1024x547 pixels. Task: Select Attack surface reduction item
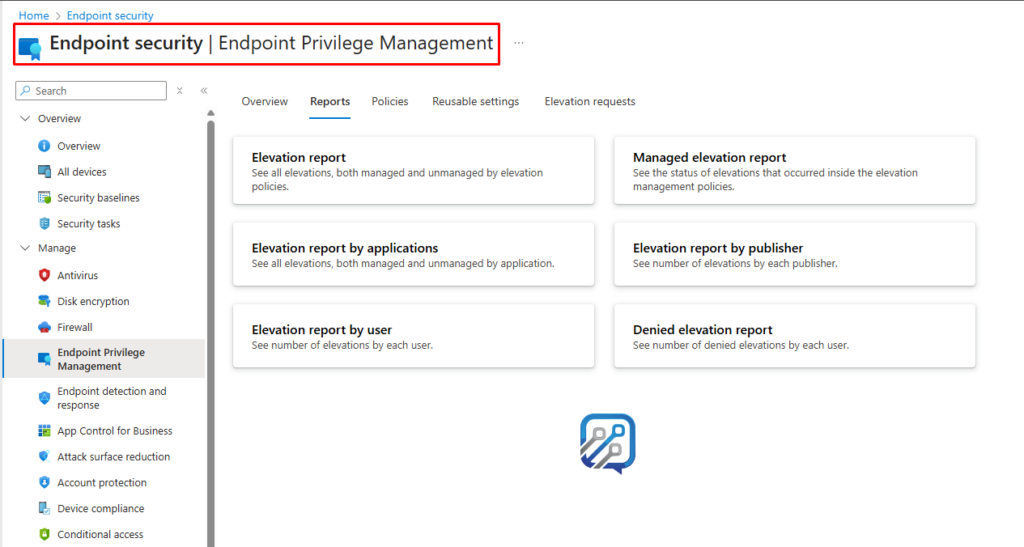(x=114, y=456)
